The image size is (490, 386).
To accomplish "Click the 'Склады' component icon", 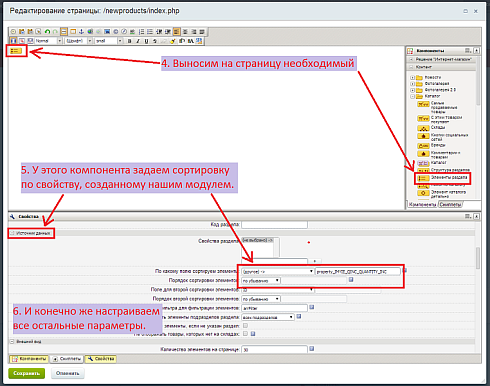I will click(x=423, y=128).
